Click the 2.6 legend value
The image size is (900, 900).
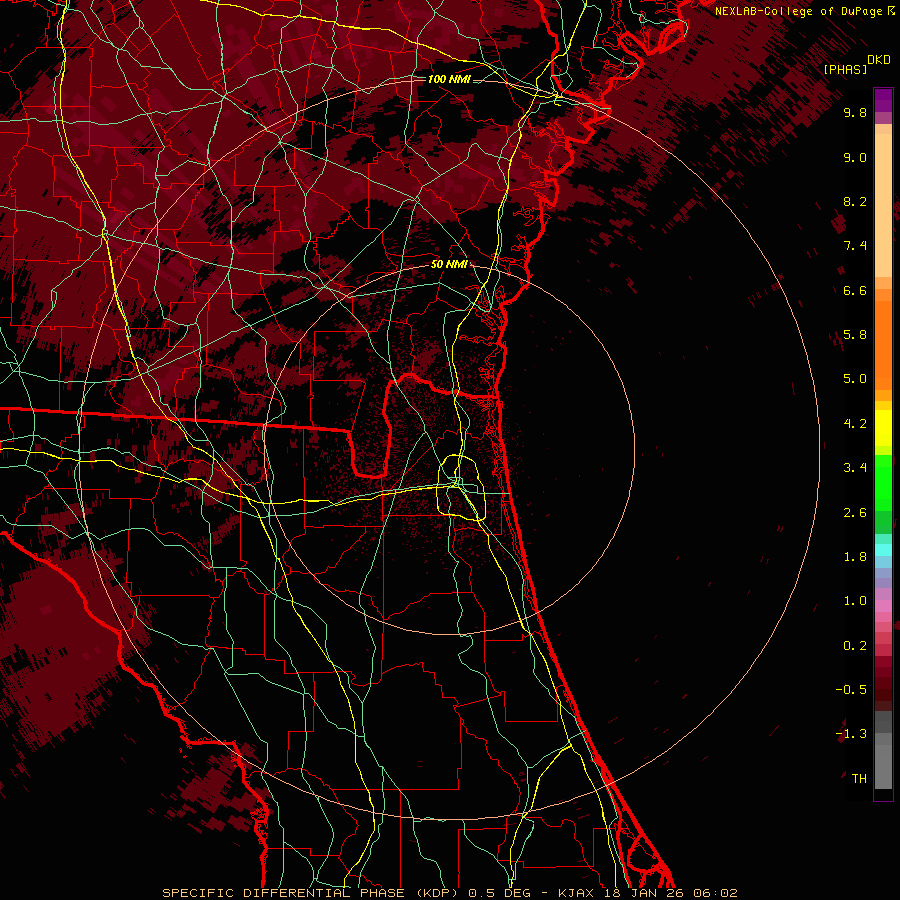[855, 513]
